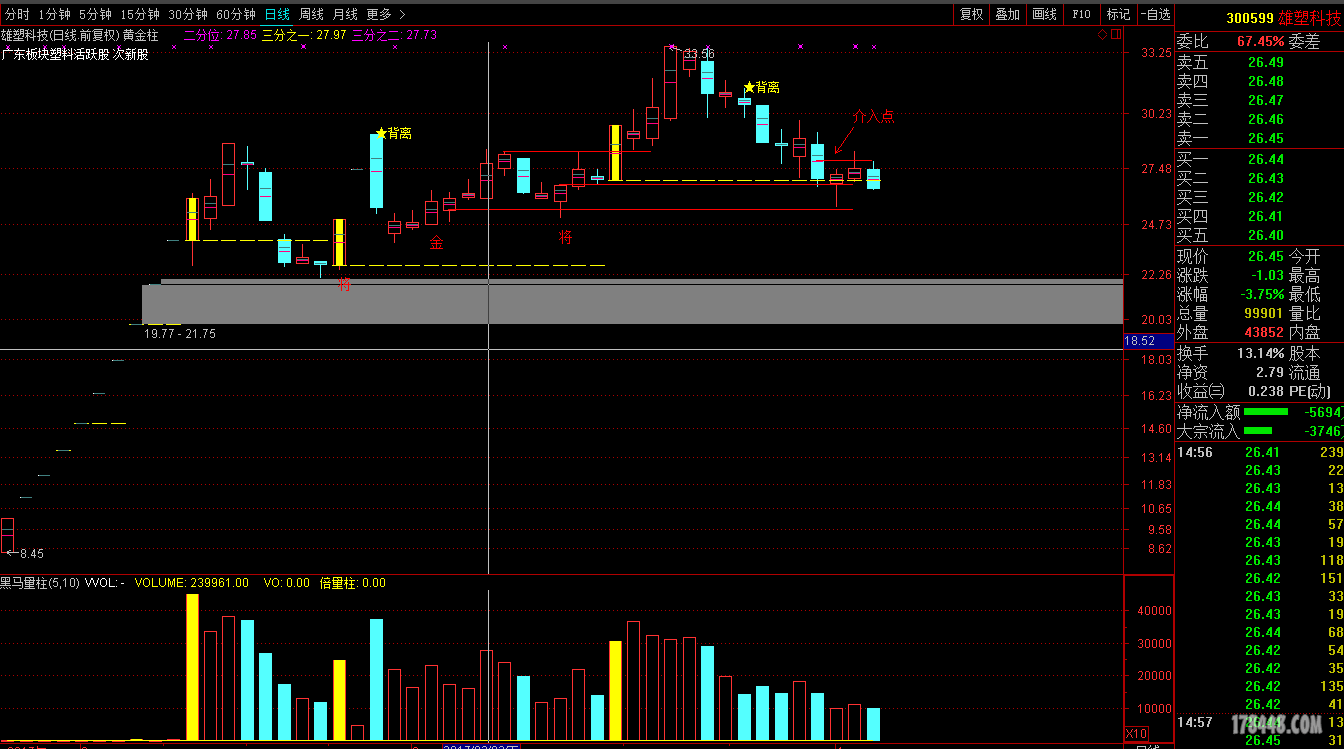
Task: Click the tallest yellow volume bar
Action: [x=192, y=667]
